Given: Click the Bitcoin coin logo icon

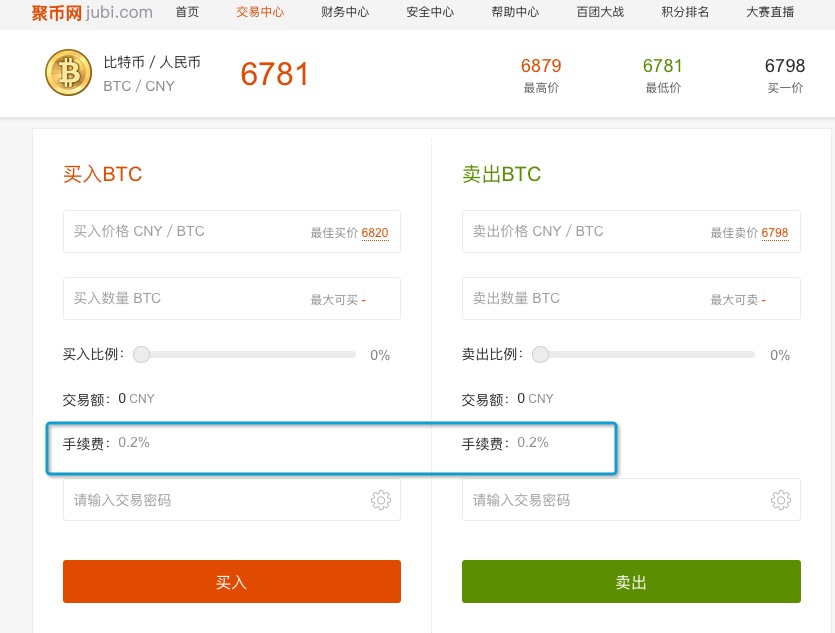Looking at the screenshot, I should (69, 72).
